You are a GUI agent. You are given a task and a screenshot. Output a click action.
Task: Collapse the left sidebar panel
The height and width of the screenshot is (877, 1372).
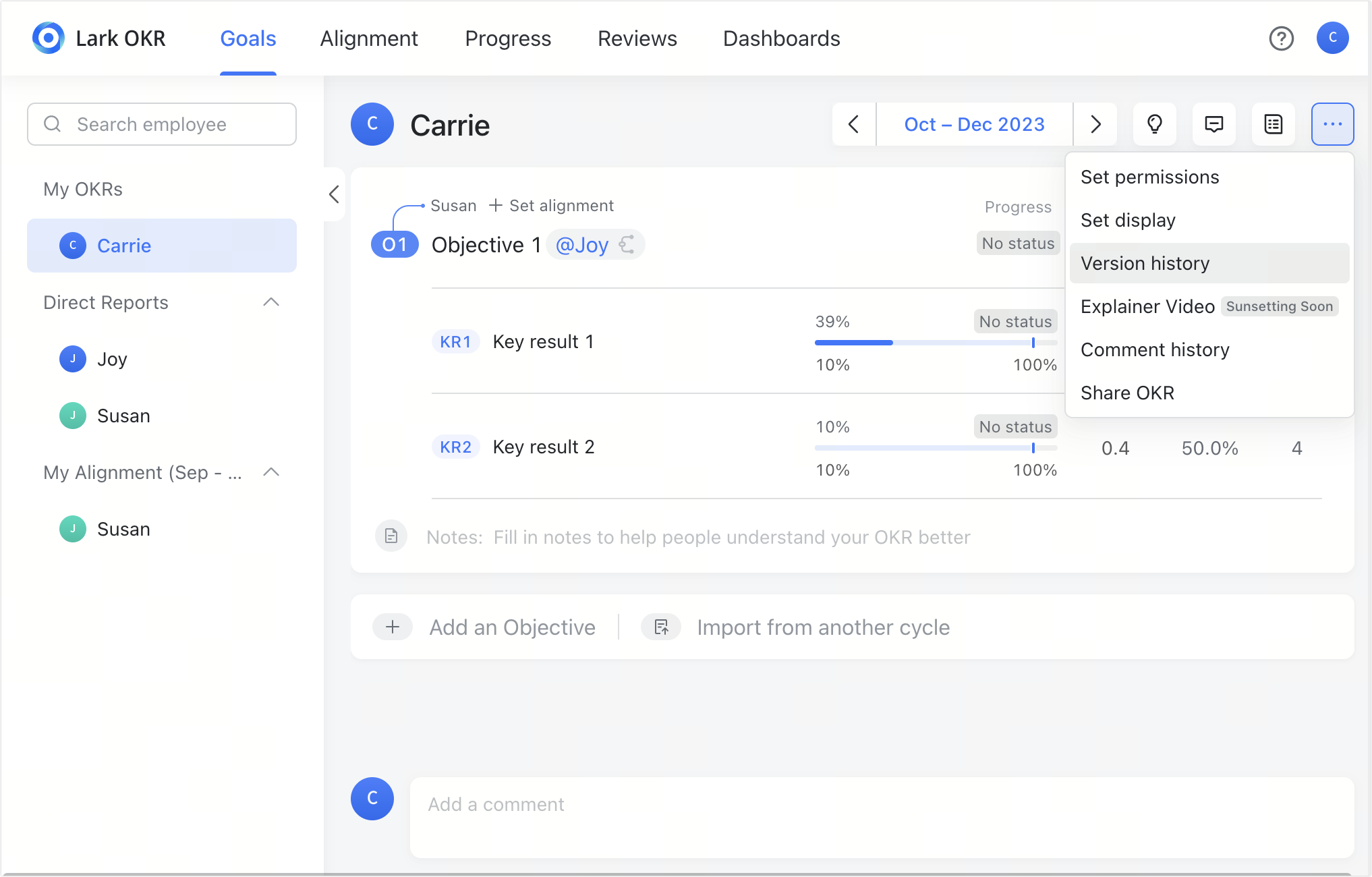[x=334, y=194]
